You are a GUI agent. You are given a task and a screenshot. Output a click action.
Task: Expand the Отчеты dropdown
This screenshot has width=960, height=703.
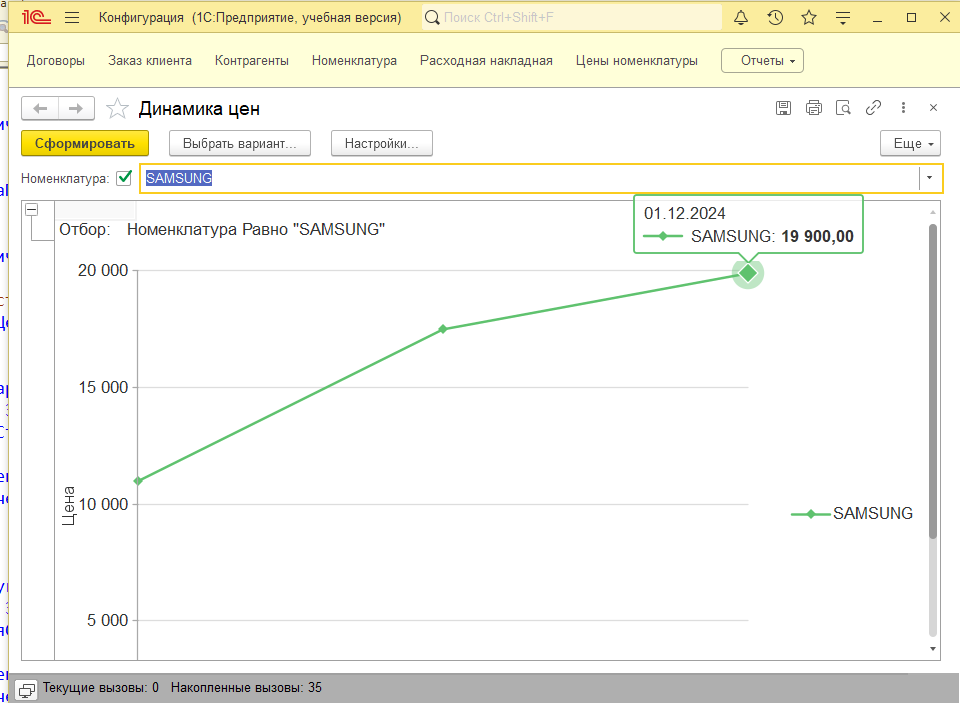pos(762,61)
